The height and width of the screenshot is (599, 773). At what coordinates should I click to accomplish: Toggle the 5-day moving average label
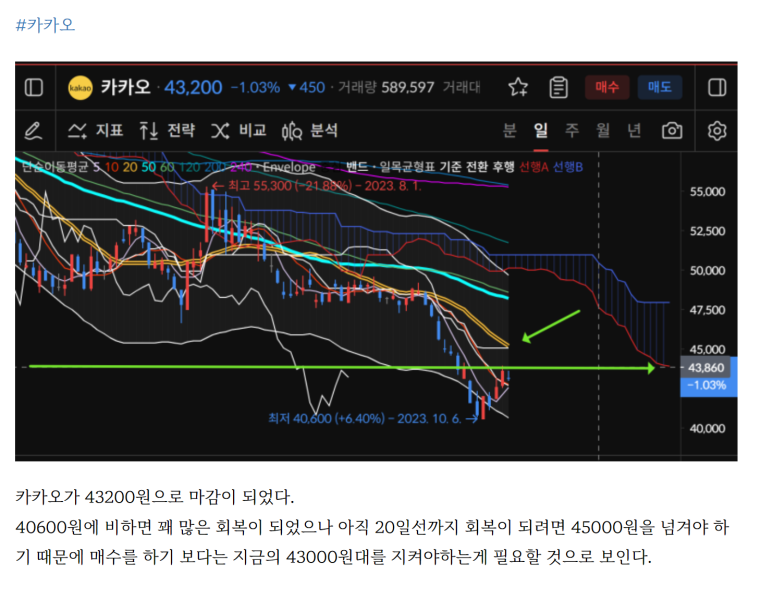[96, 167]
